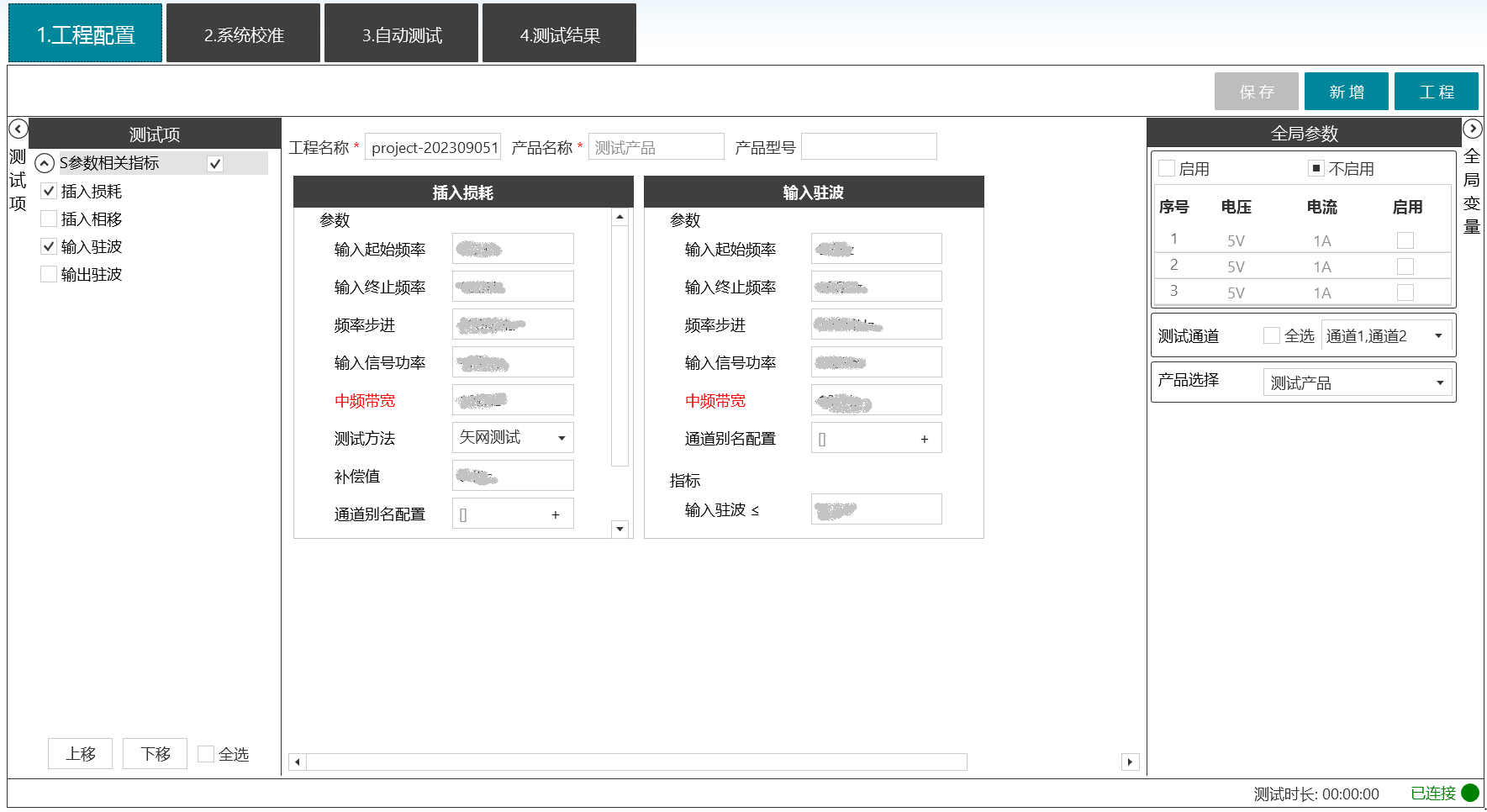Open the 测试方法 矢网测试 dropdown
The width and height of the screenshot is (1487, 812).
513,438
